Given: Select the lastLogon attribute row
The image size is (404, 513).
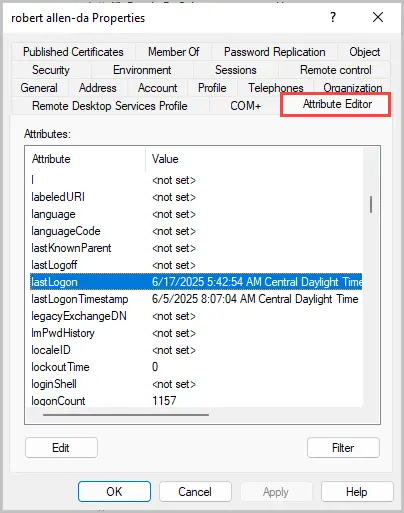Looking at the screenshot, I should [196, 282].
